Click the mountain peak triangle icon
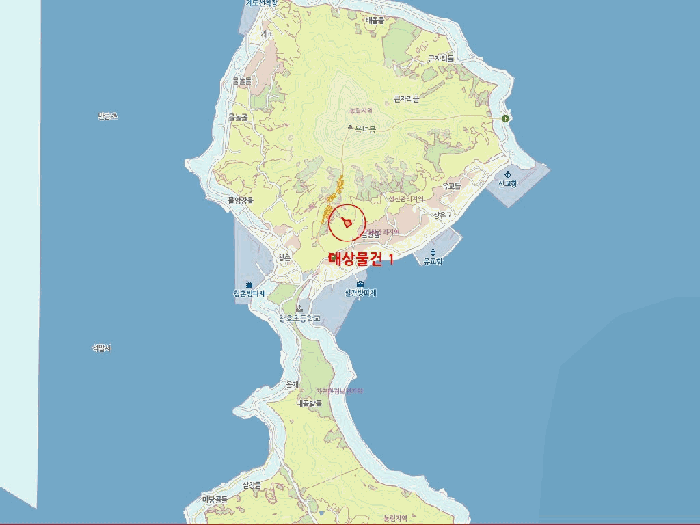The height and width of the screenshot is (525, 700). click(349, 128)
